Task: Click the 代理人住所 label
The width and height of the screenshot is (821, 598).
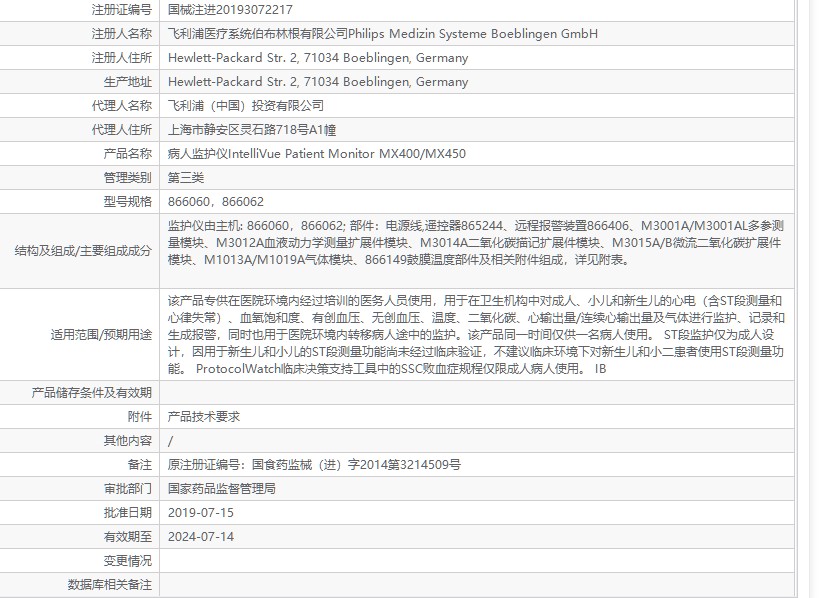Action: click(121, 130)
